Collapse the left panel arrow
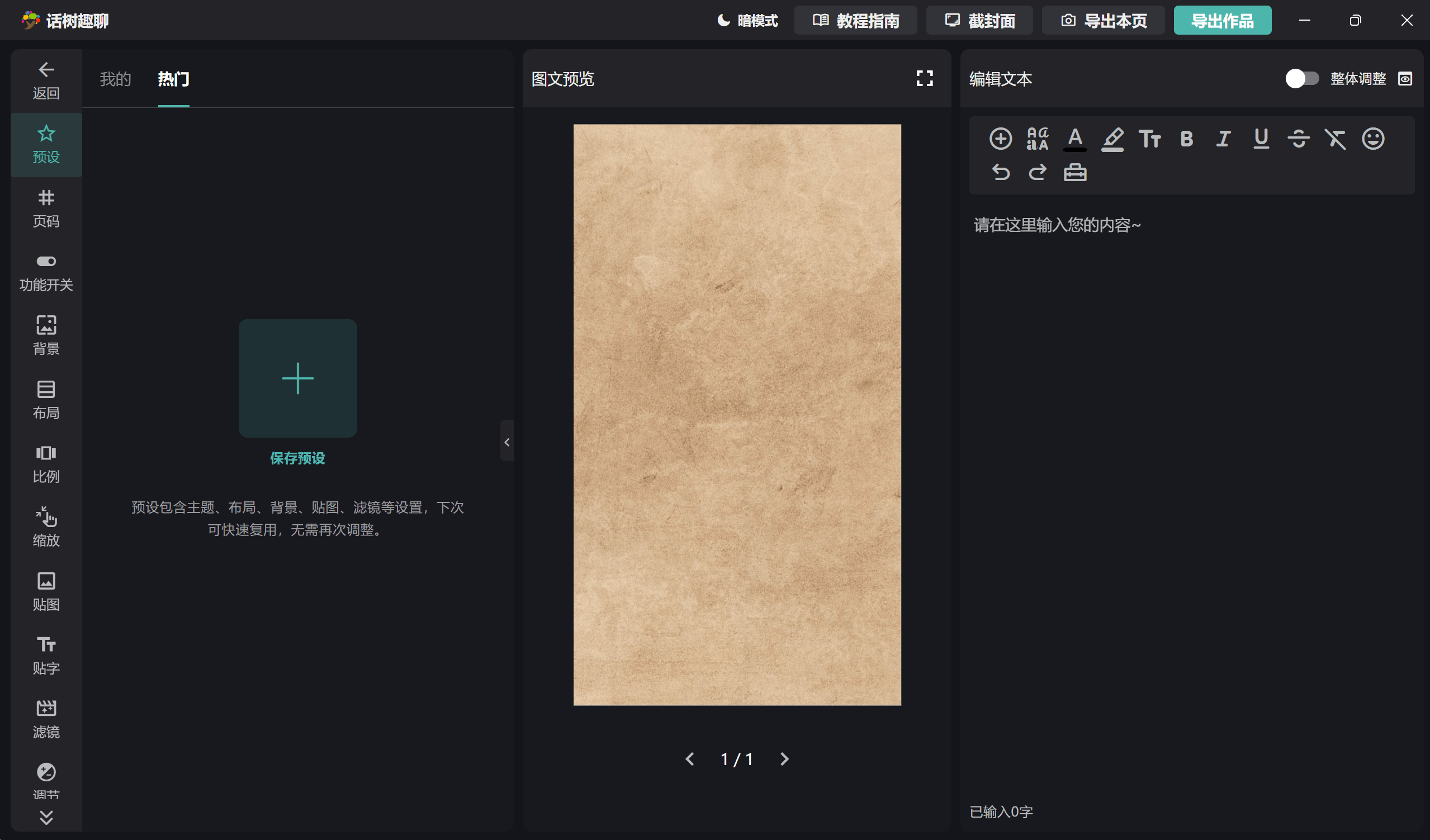1430x840 pixels. pos(506,442)
